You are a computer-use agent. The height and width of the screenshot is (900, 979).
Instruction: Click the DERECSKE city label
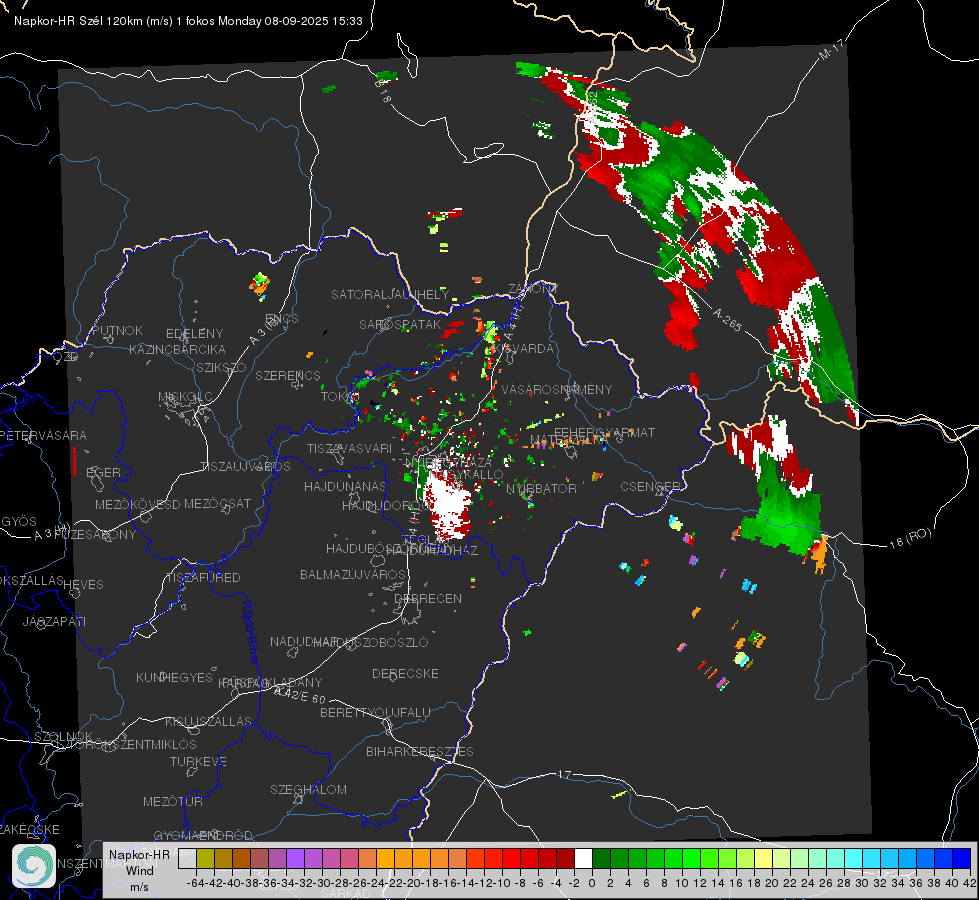tap(405, 673)
